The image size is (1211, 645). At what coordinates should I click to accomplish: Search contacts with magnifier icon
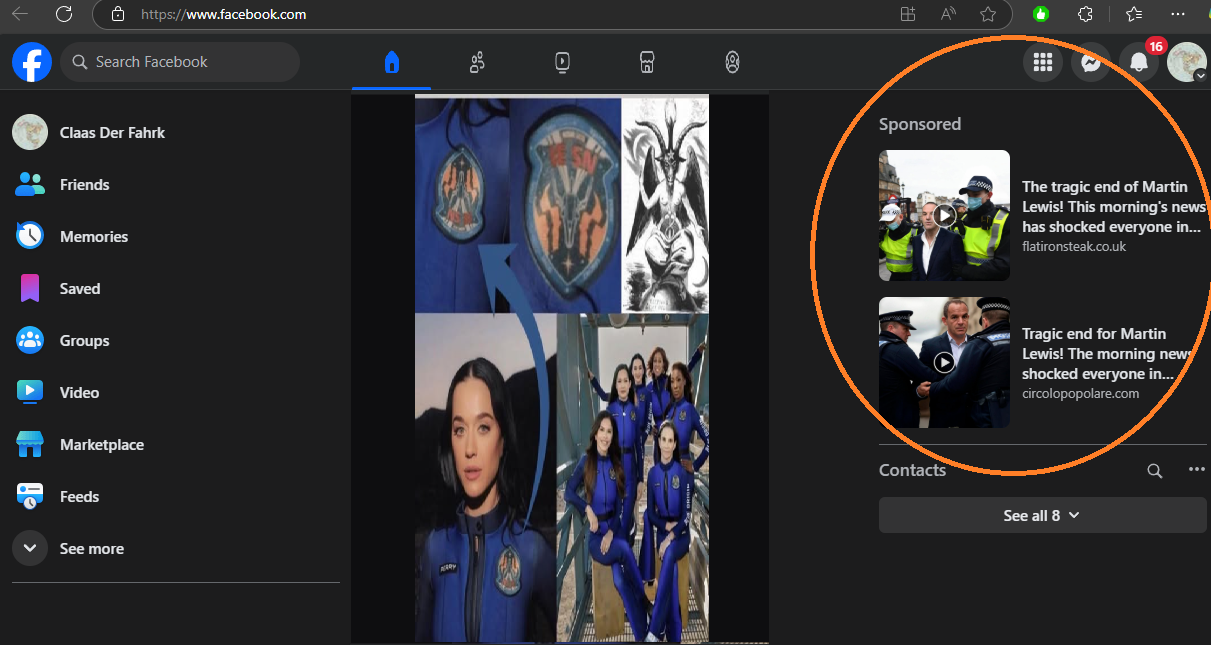1154,470
